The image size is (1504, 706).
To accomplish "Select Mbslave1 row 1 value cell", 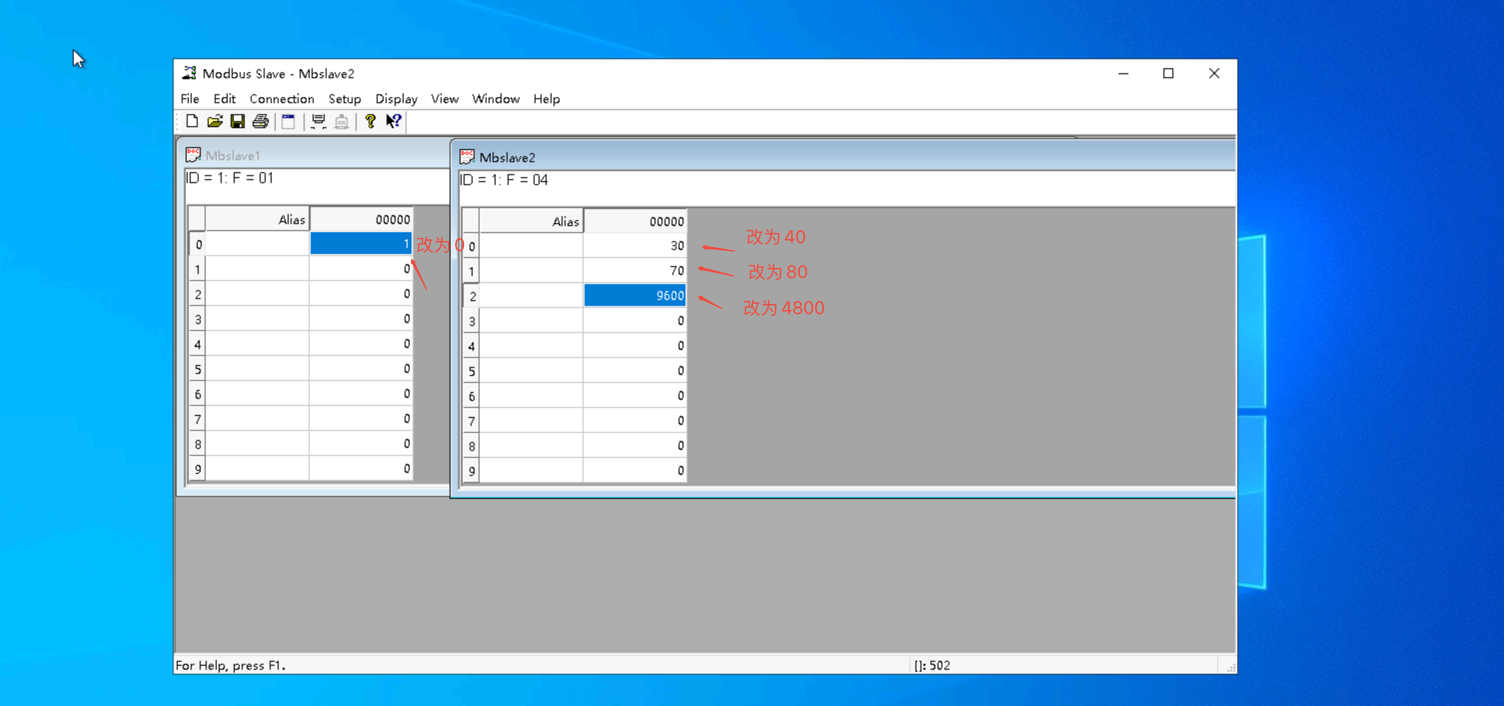I will pyautogui.click(x=361, y=269).
